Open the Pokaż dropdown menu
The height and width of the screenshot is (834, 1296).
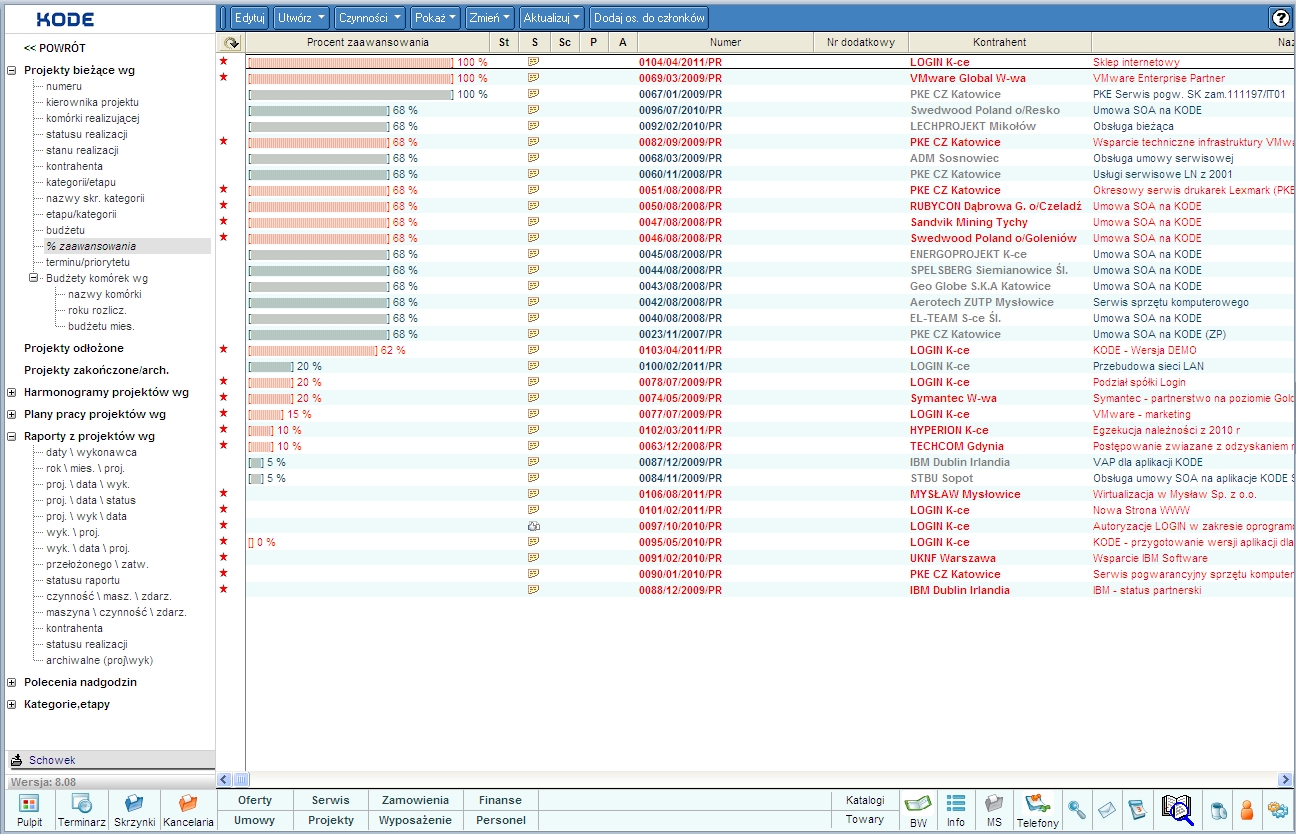point(435,17)
